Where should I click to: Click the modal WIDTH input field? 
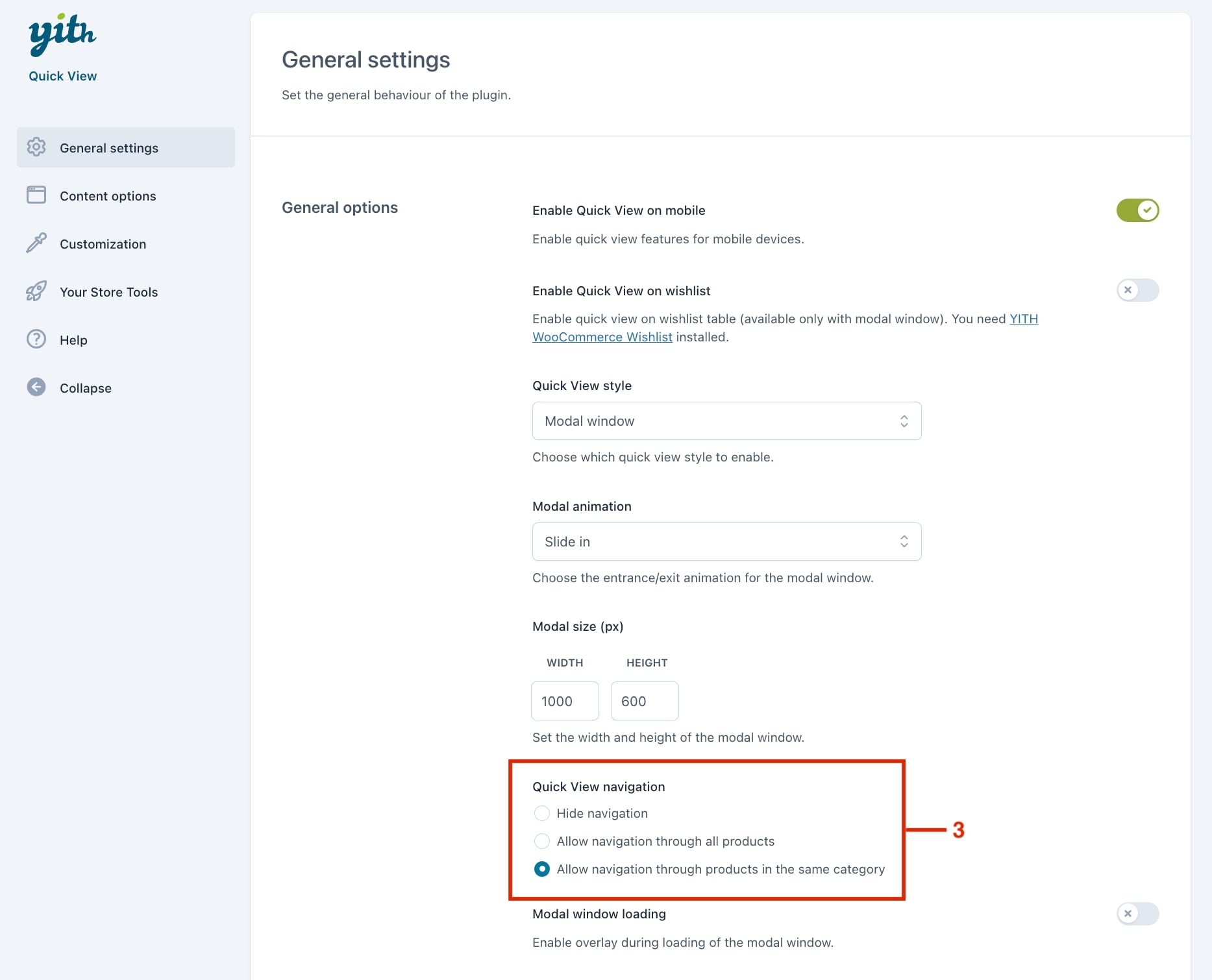click(565, 701)
